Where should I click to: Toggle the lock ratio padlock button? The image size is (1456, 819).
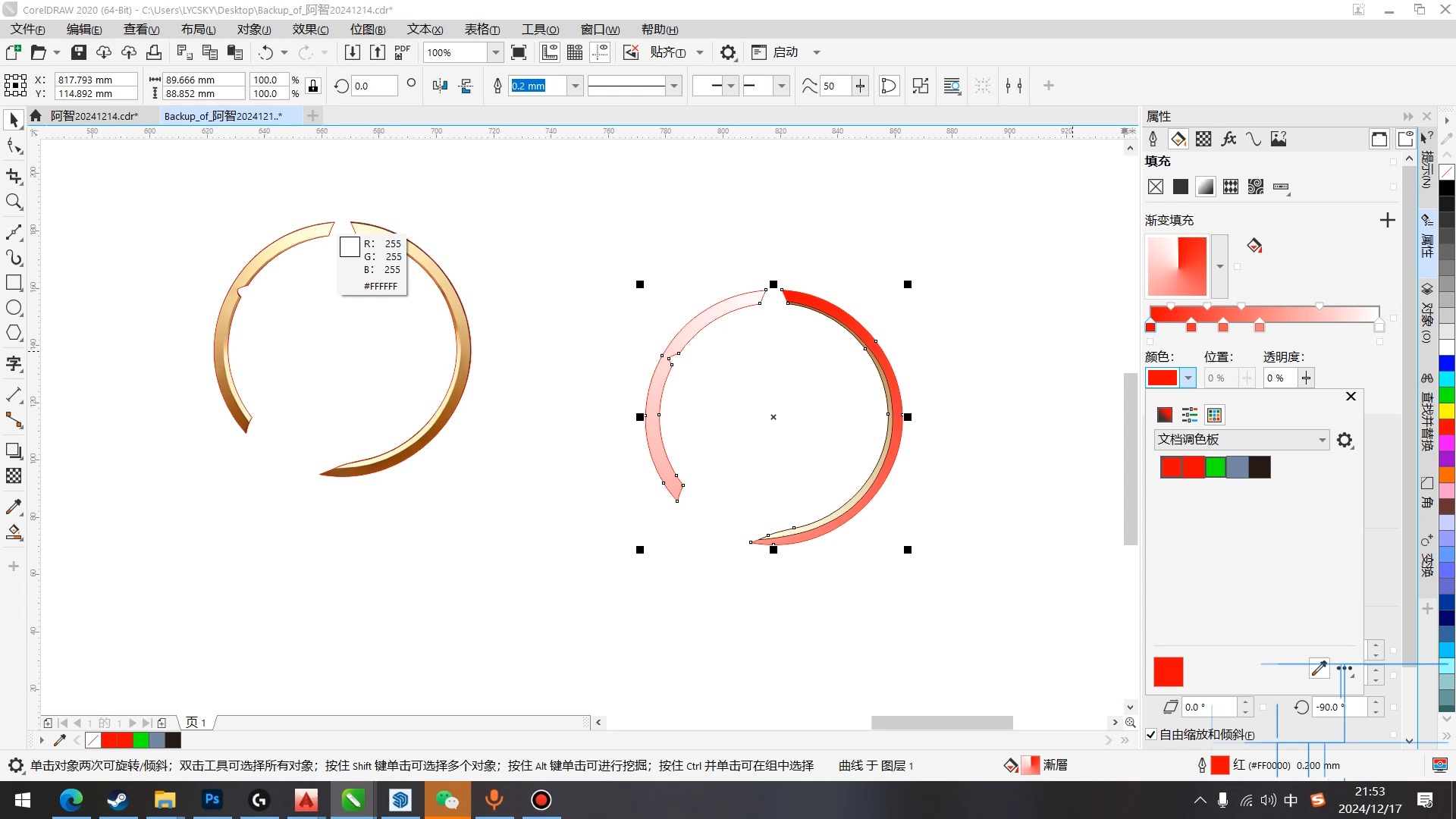pos(313,86)
